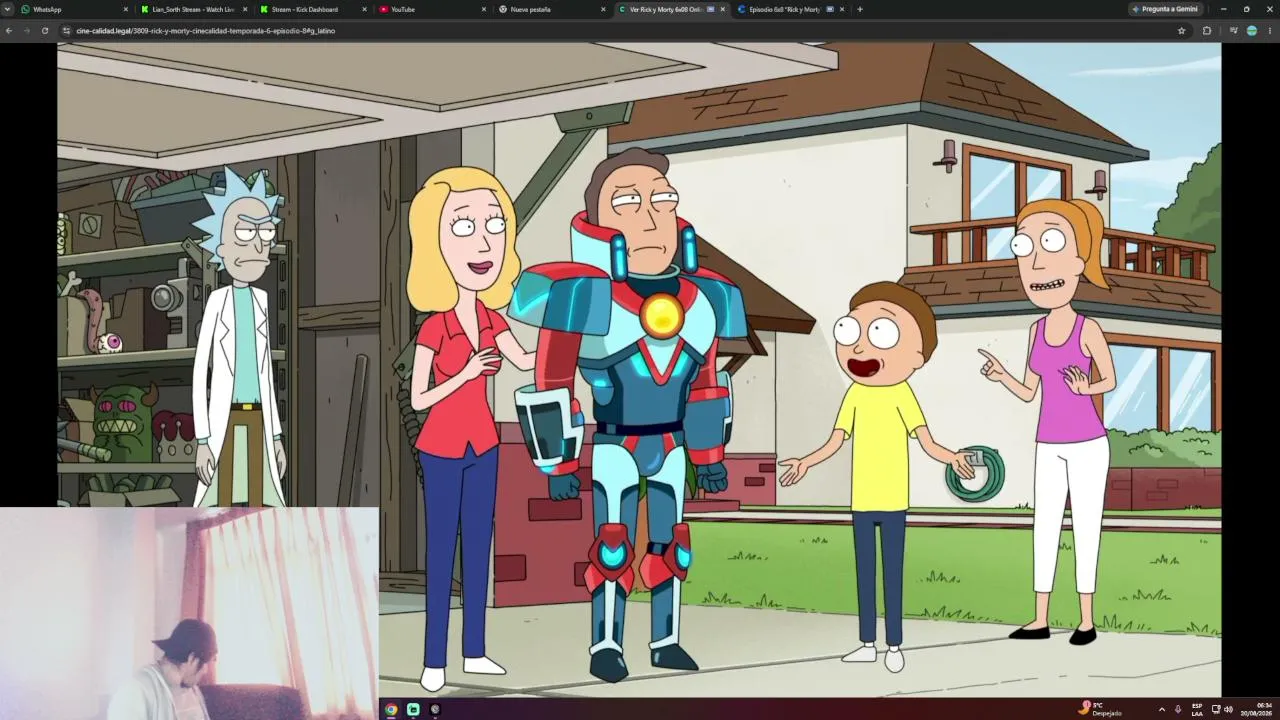Click the microphone icon in system tray
The image size is (1280, 720).
1178,709
